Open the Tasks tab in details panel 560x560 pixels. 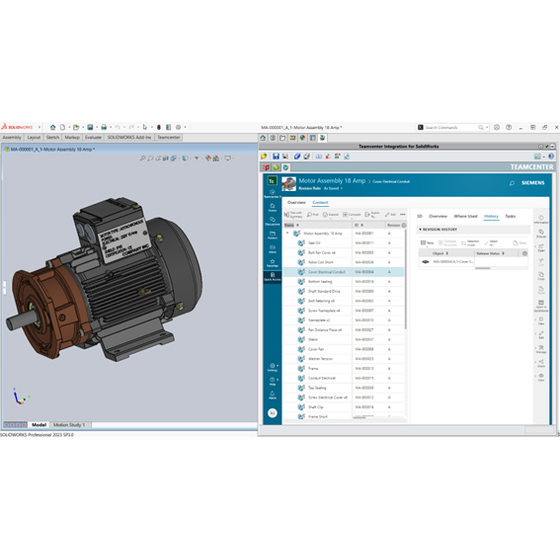click(x=510, y=216)
